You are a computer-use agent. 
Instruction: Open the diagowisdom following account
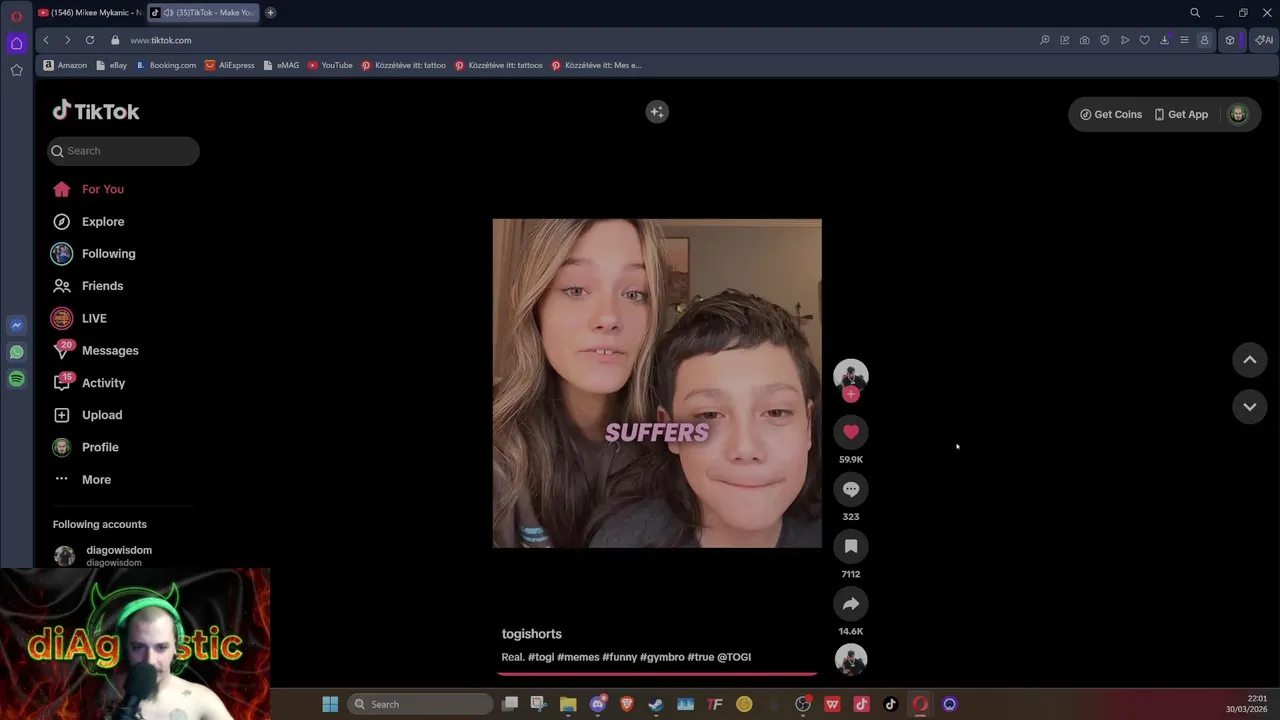103,556
